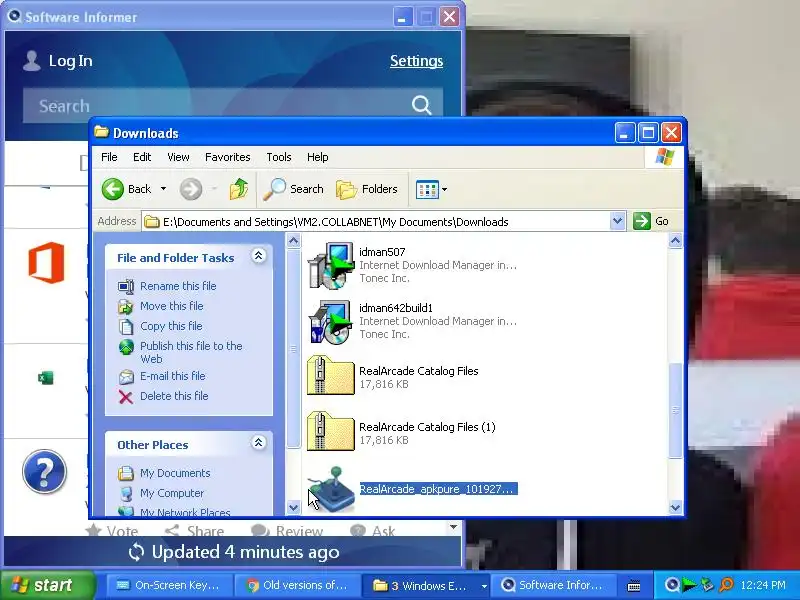Click Log In in Software Informer
This screenshot has height=600, width=800.
coord(70,61)
